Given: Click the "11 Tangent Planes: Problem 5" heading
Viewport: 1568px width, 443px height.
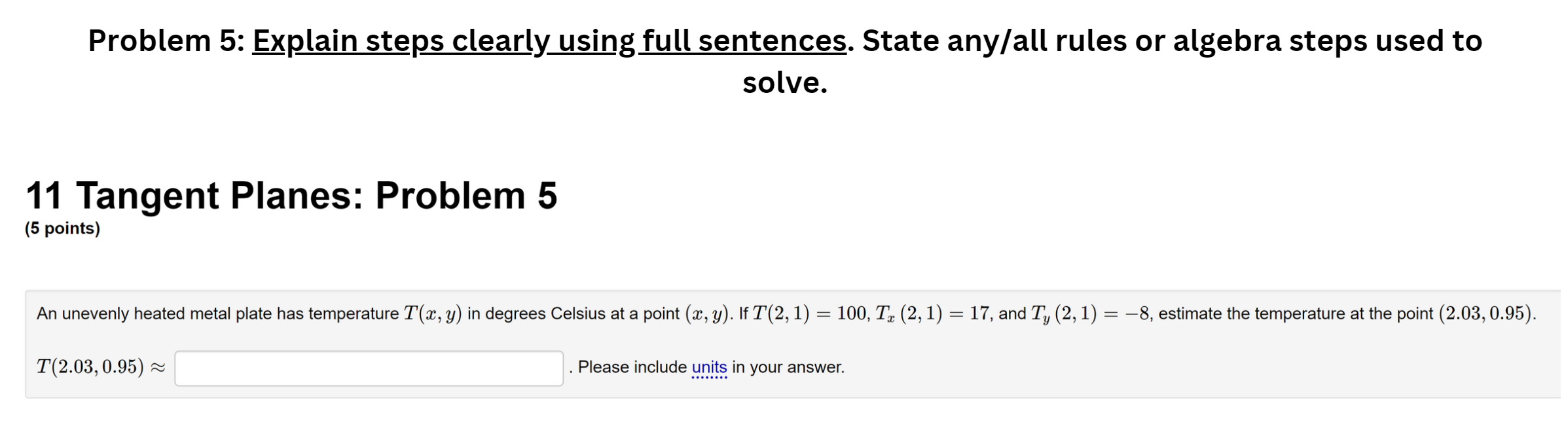Looking at the screenshot, I should coord(292,195).
